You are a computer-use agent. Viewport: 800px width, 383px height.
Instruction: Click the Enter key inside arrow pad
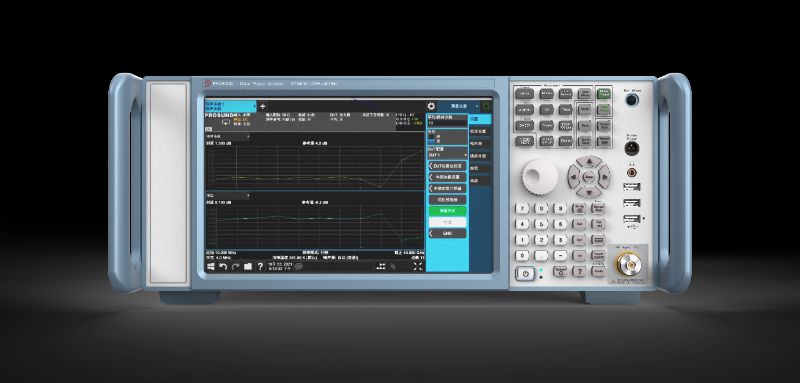click(589, 176)
